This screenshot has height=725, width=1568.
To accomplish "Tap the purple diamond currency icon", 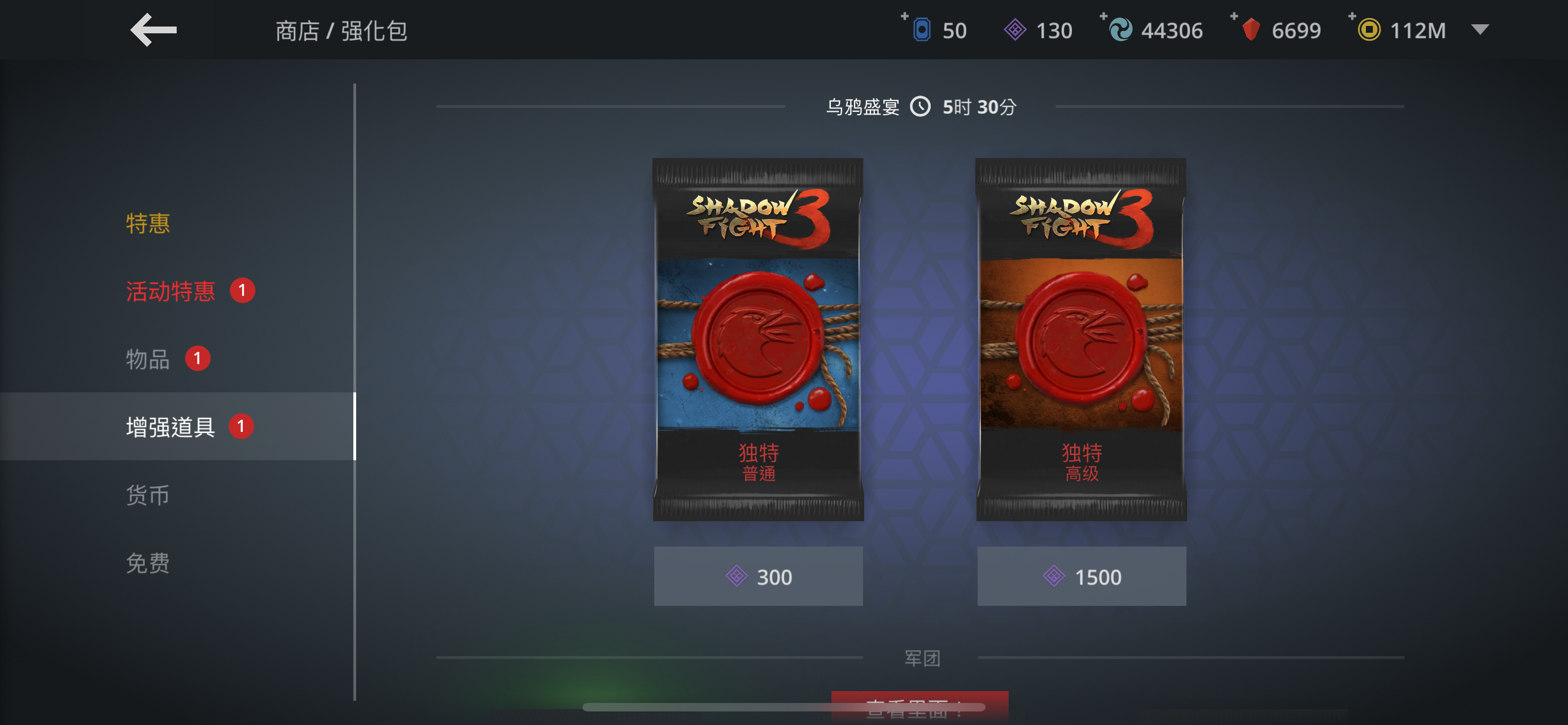I will click(x=1015, y=30).
